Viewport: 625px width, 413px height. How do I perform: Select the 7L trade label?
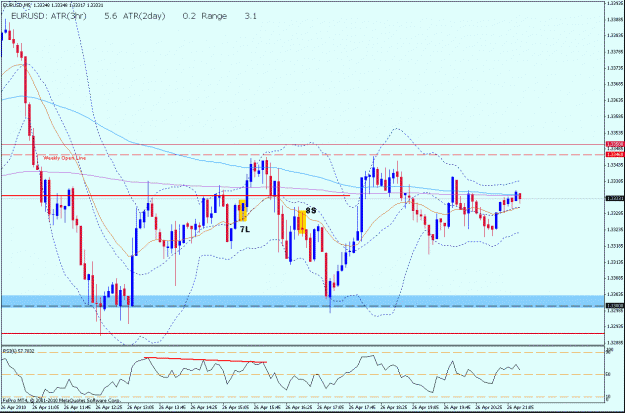tap(245, 229)
